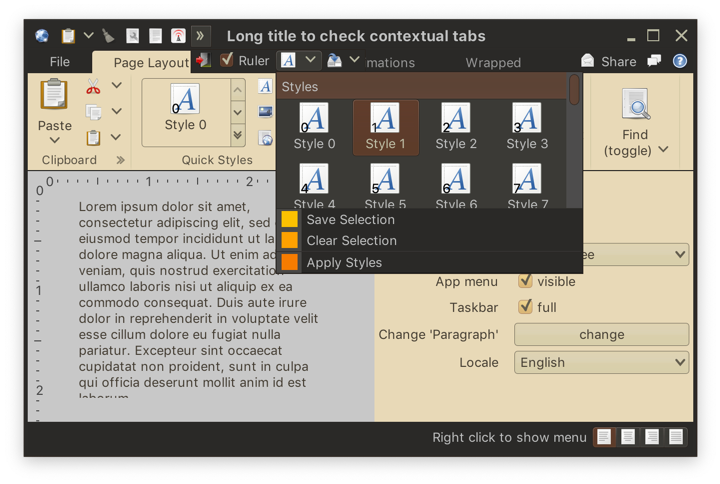
Task: Click the red scissors Cut icon
Action: pyautogui.click(x=93, y=86)
